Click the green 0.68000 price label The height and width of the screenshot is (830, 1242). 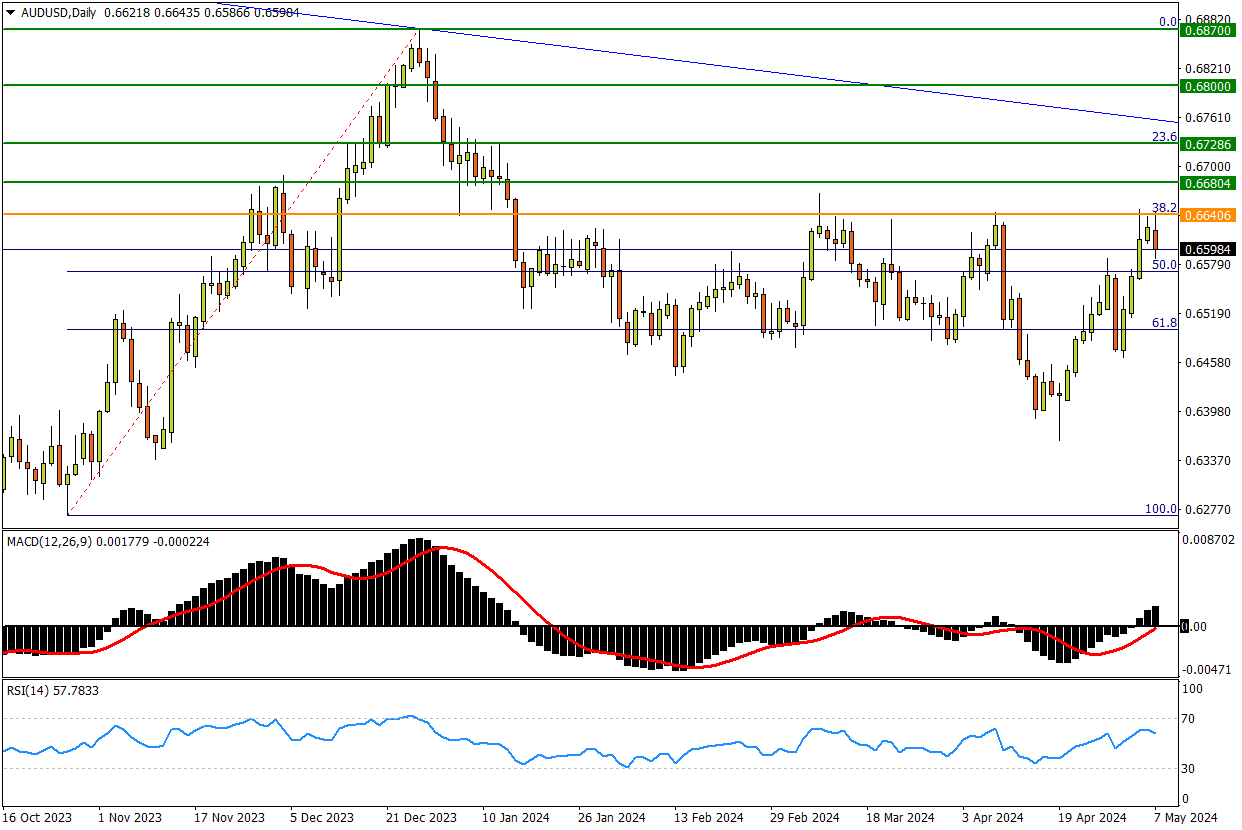(x=1208, y=87)
